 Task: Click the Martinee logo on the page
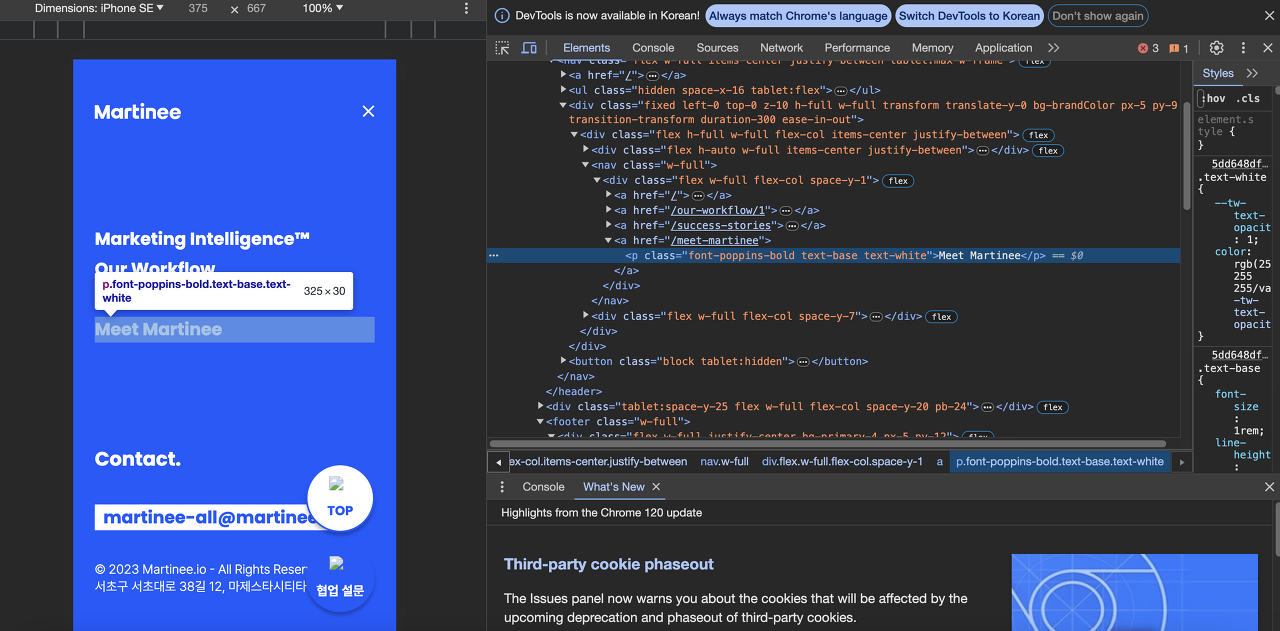pos(138,112)
